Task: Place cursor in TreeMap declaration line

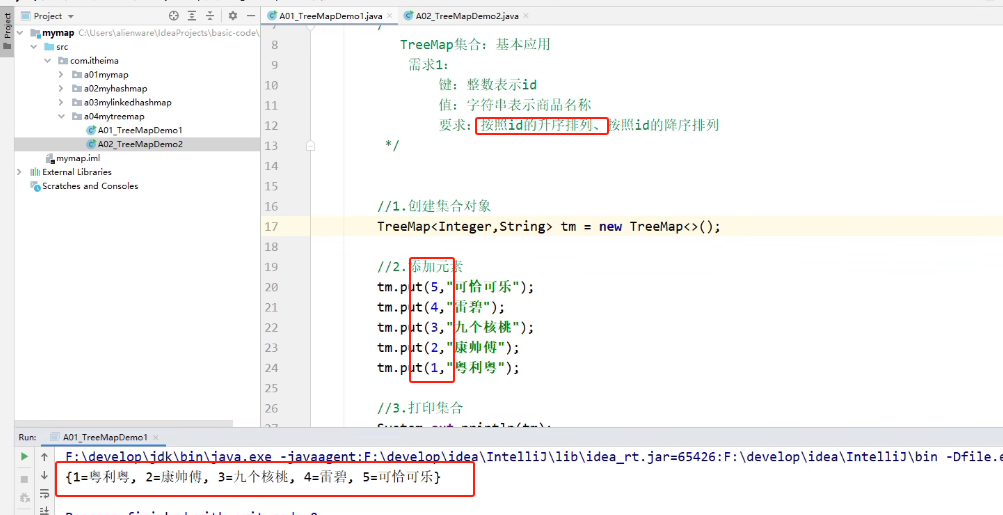Action: click(548, 226)
